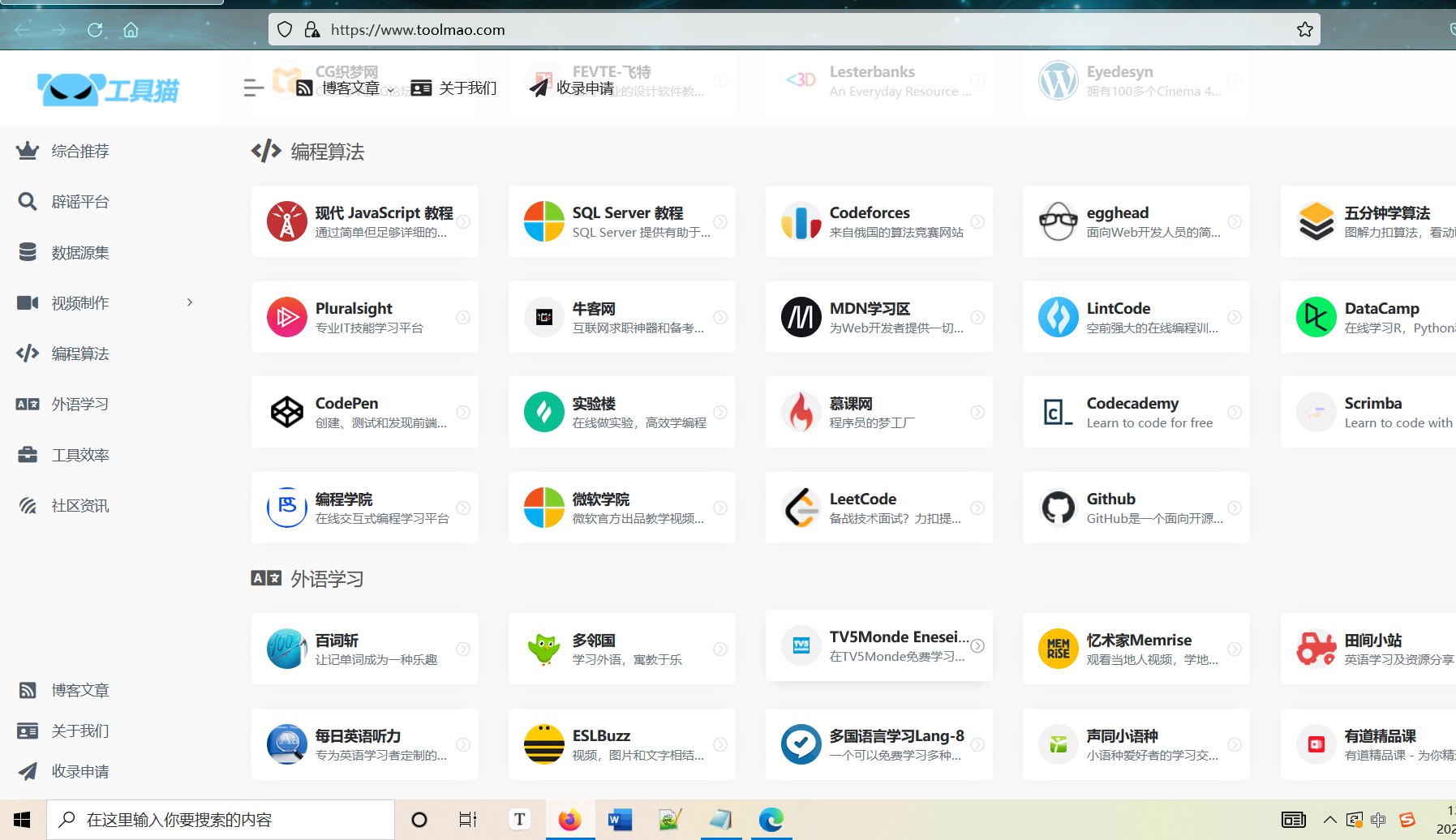Open the 微软学院 card
The height and width of the screenshot is (840, 1456).
click(x=622, y=508)
